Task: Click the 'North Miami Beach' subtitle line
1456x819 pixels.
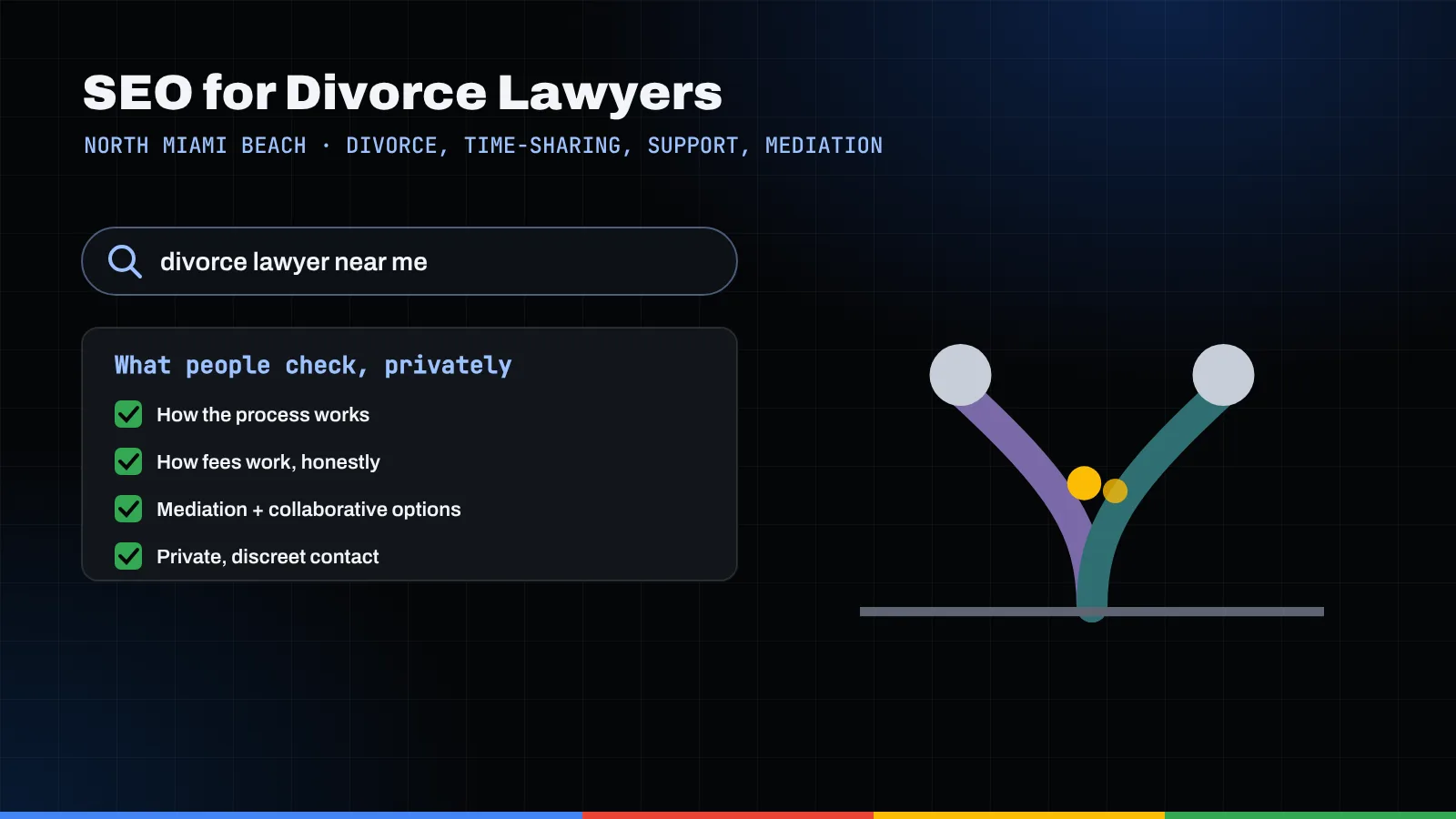Action: [x=483, y=146]
